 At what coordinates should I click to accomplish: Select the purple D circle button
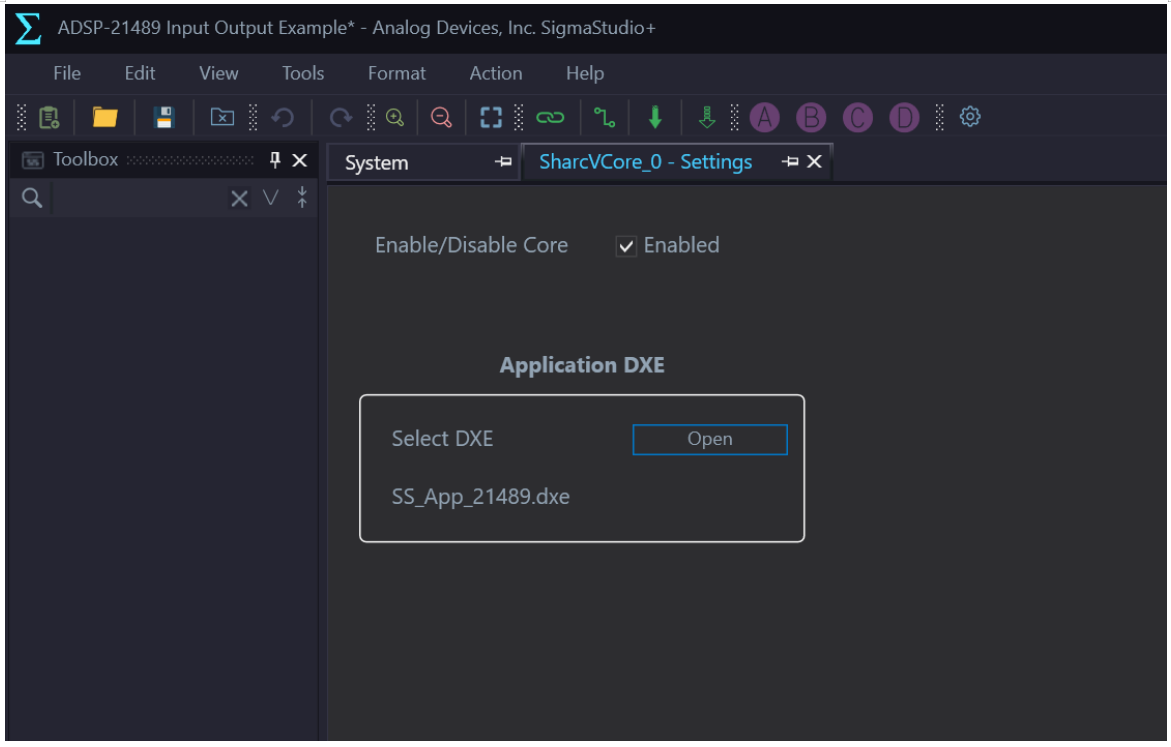(x=904, y=117)
